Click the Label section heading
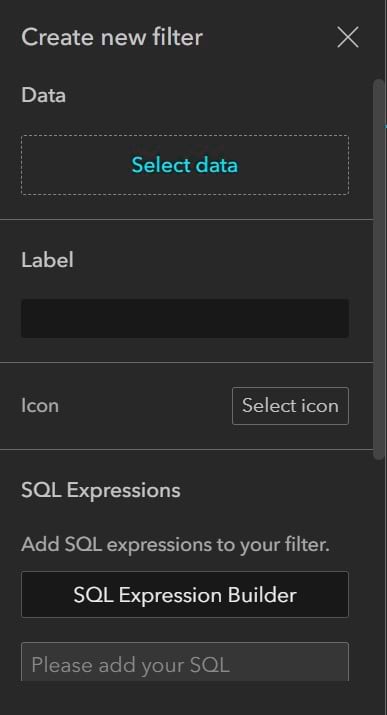This screenshot has width=387, height=715. point(47,260)
